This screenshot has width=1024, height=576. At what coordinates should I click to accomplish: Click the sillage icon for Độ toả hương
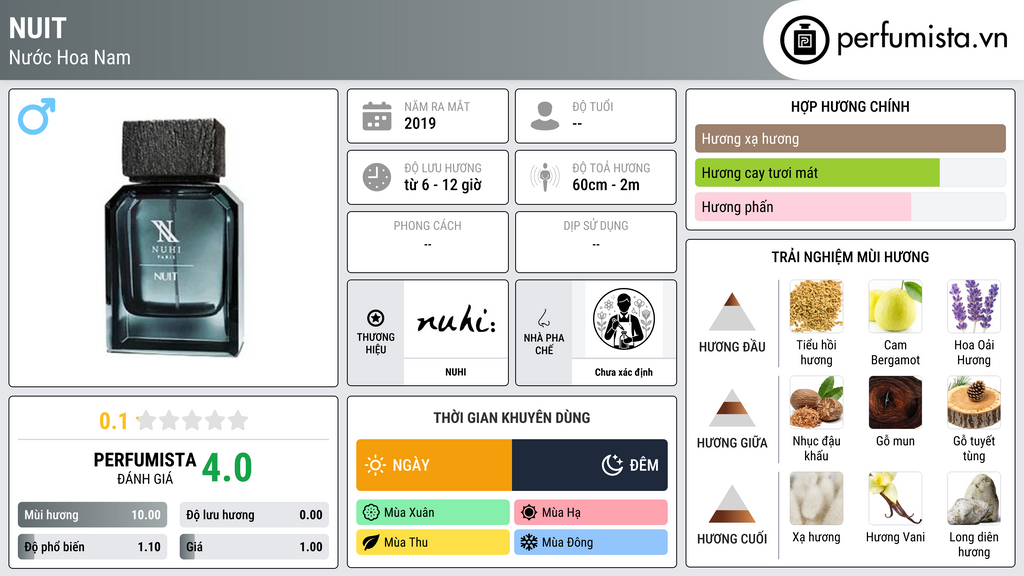click(x=545, y=177)
